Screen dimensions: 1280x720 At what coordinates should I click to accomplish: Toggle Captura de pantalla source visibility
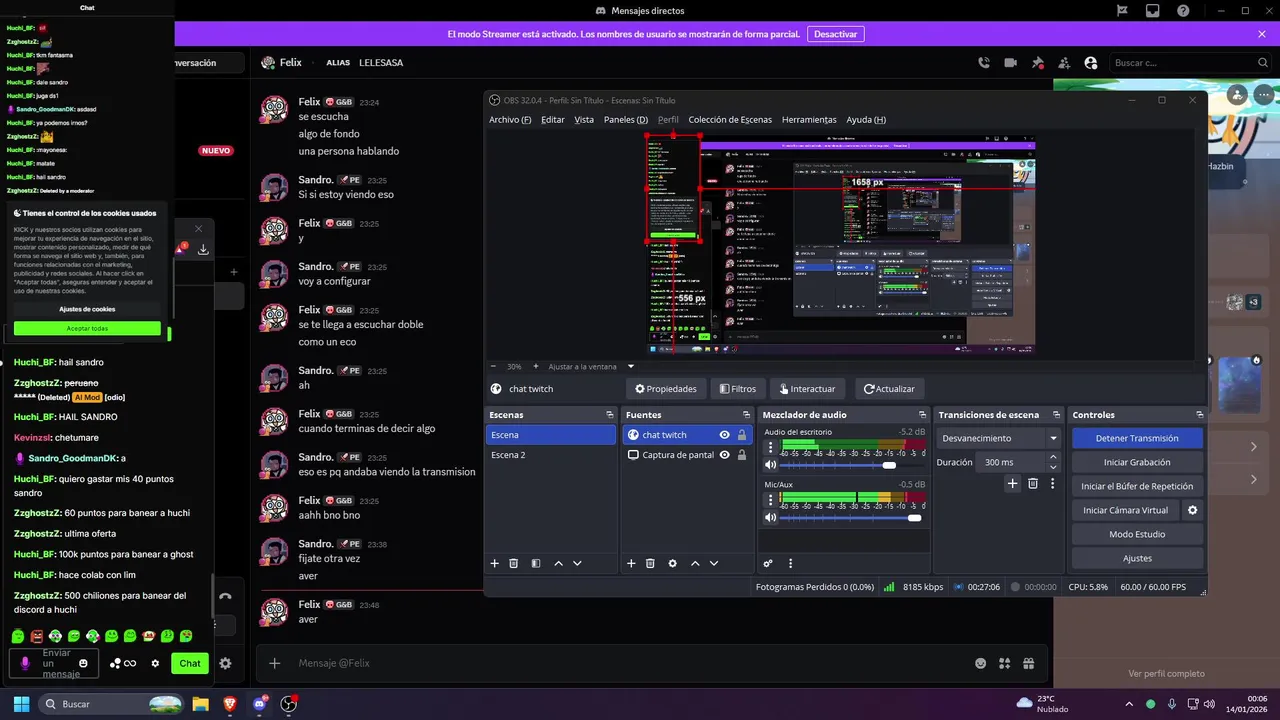coord(725,455)
